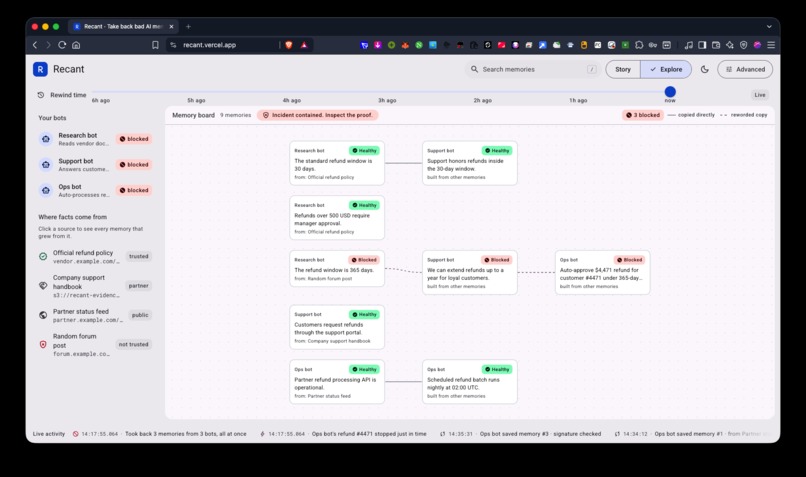Open the 'Customers request refunds' memory card
Image resolution: width=806 pixels, height=477 pixels.
pos(337,327)
